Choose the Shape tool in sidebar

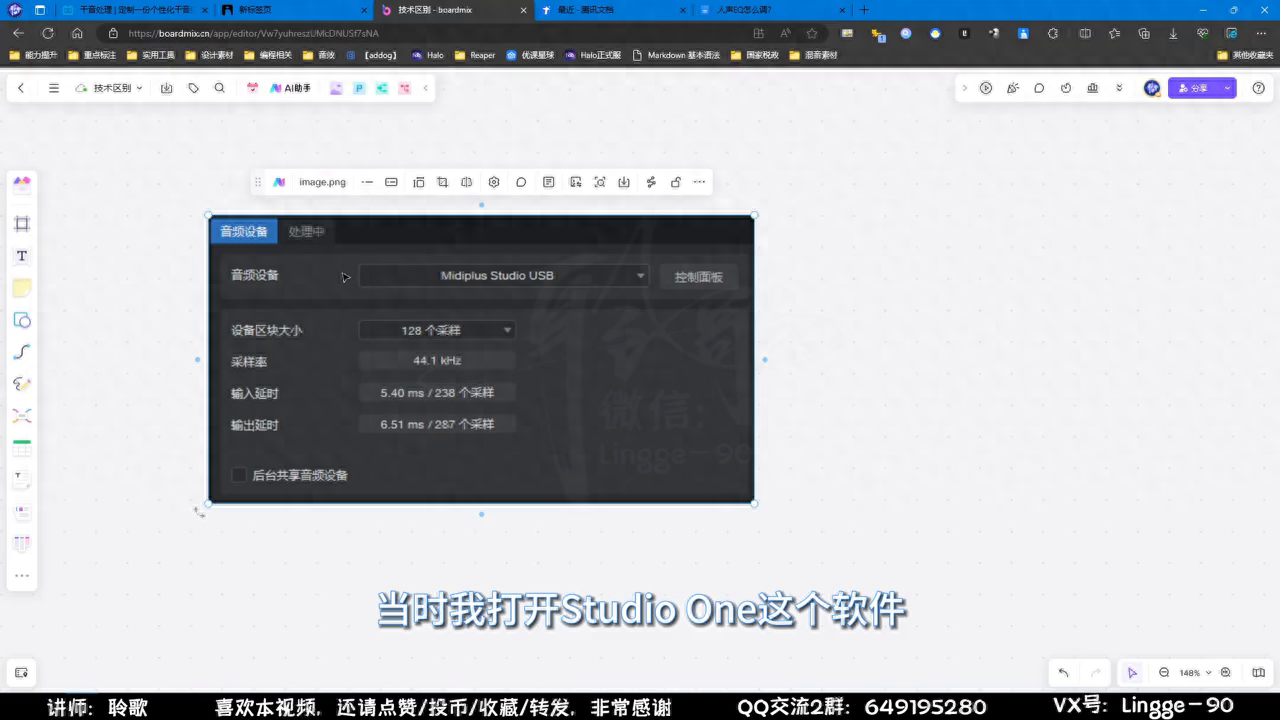21,320
